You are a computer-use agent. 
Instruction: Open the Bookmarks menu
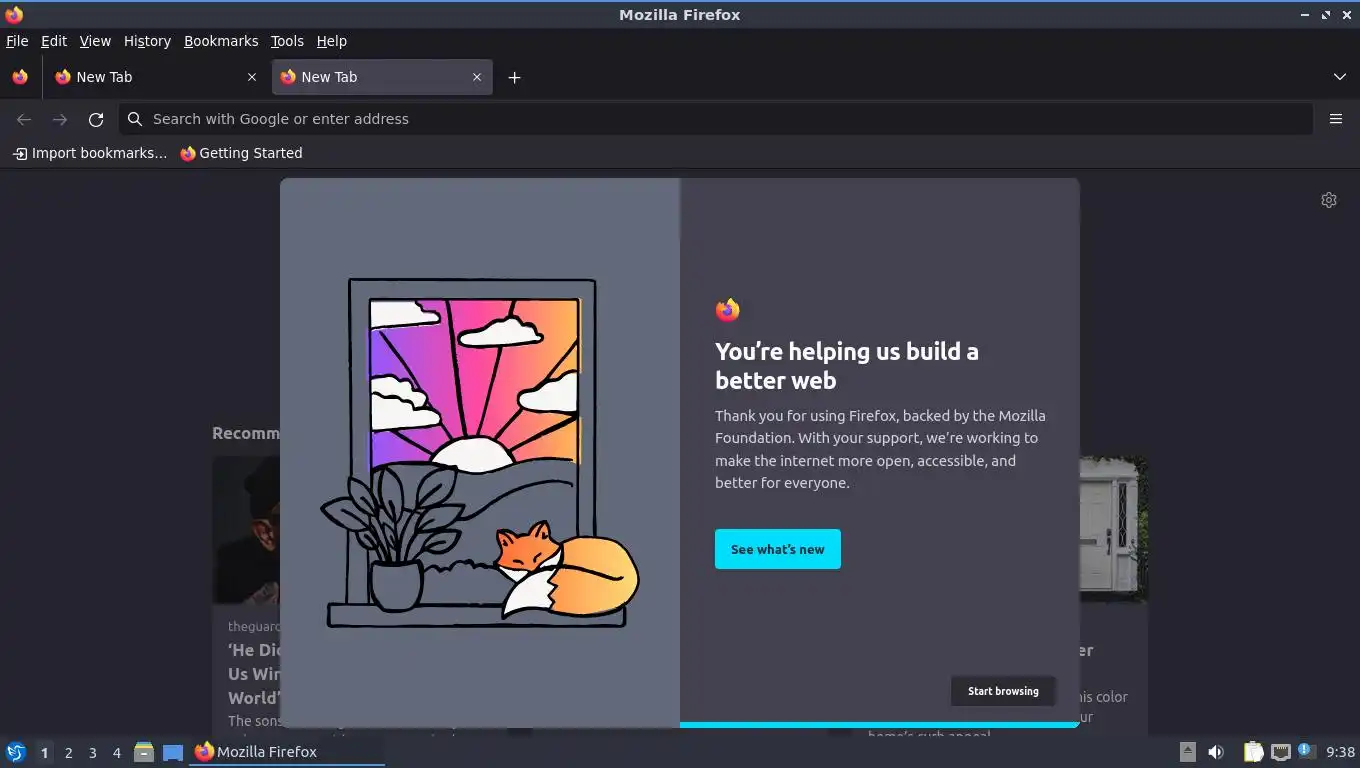(x=221, y=41)
